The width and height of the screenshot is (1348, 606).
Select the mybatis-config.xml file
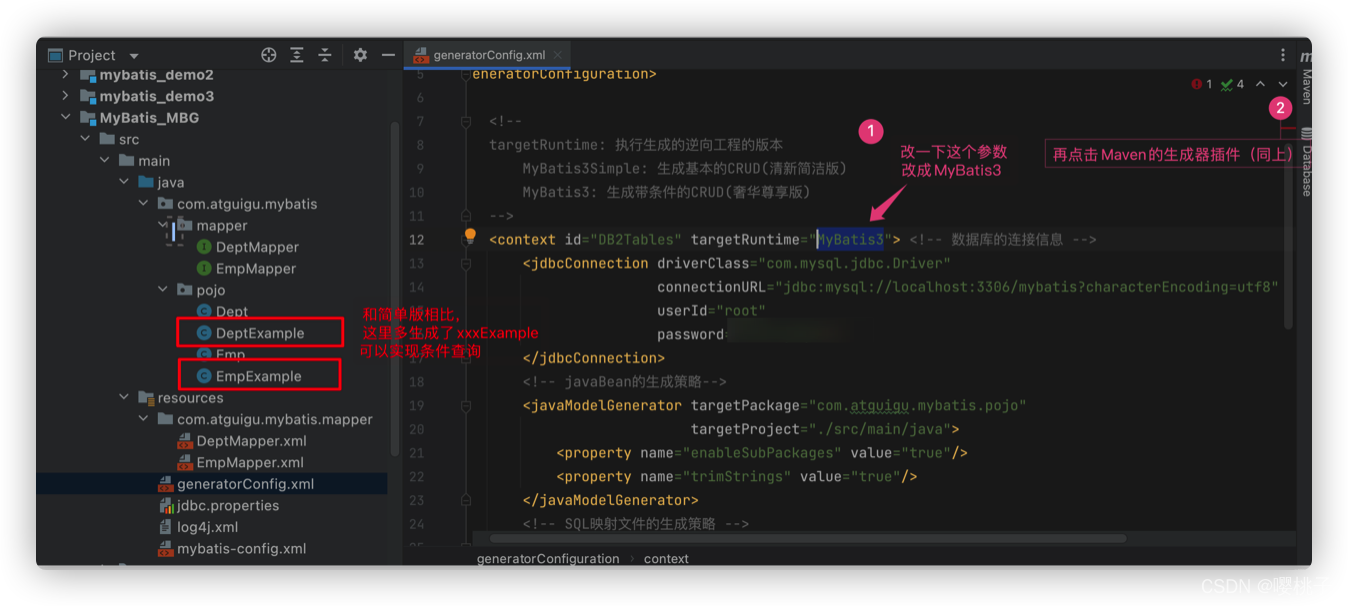click(232, 548)
